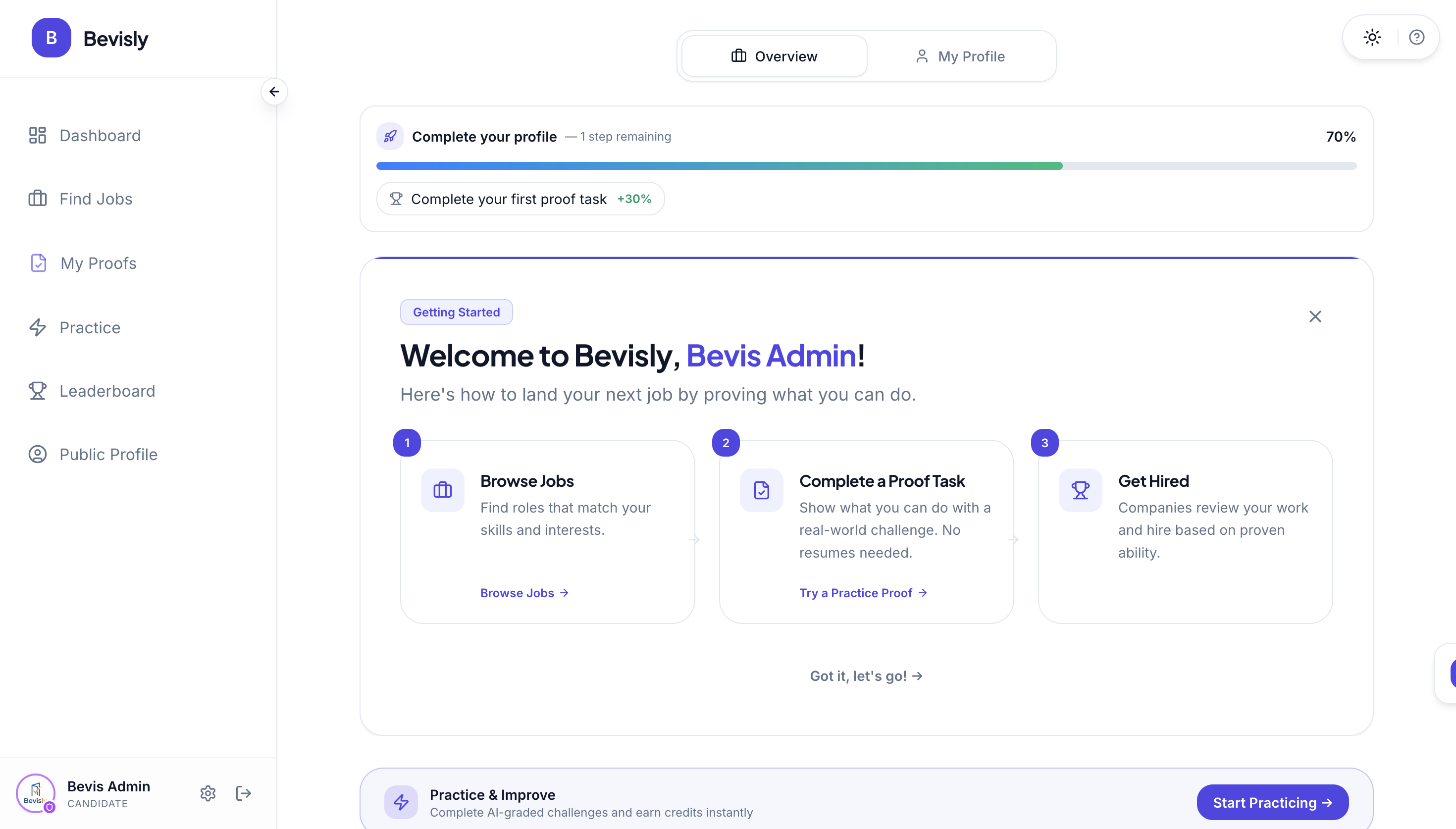This screenshot has height=829, width=1456.
Task: Collapse the sidebar with the back arrow
Action: (274, 92)
